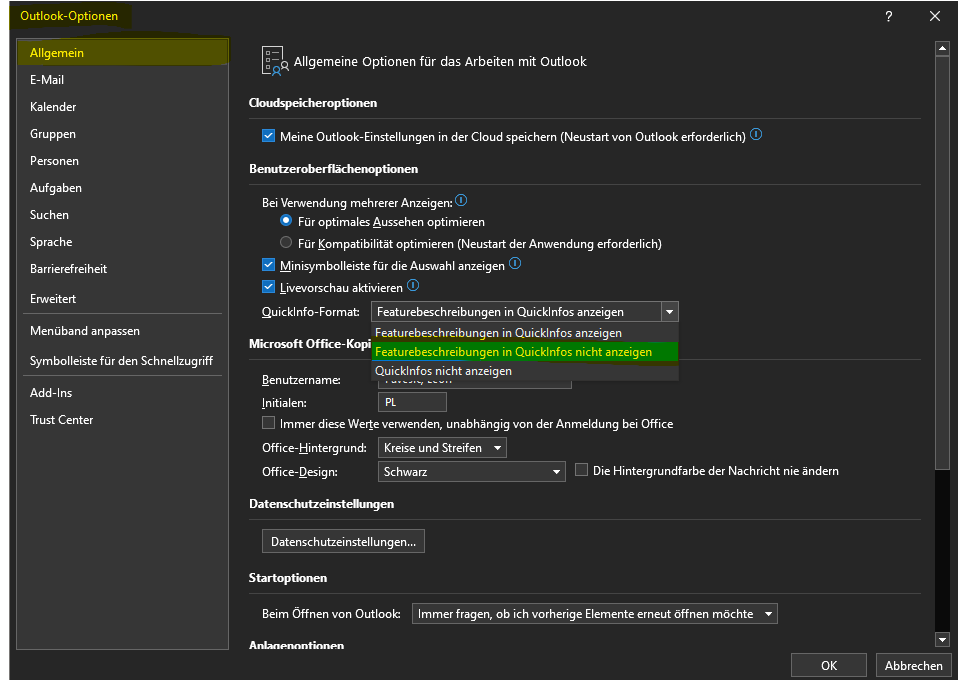Image resolution: width=958 pixels, height=680 pixels.
Task: Click the 'Datenschutzeinstellungen...' button
Action: (343, 541)
